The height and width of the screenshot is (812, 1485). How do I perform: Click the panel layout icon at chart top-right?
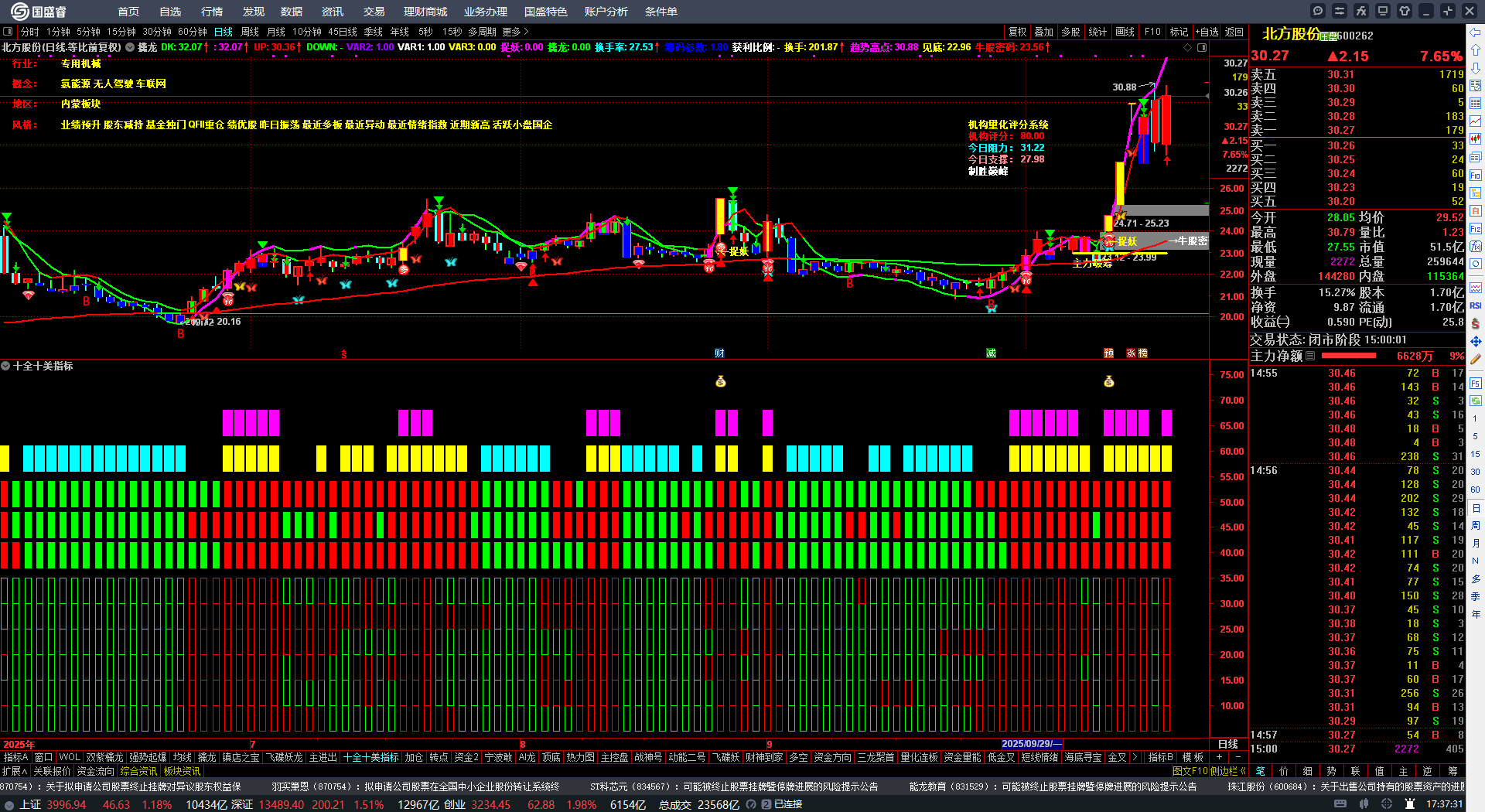(1202, 47)
